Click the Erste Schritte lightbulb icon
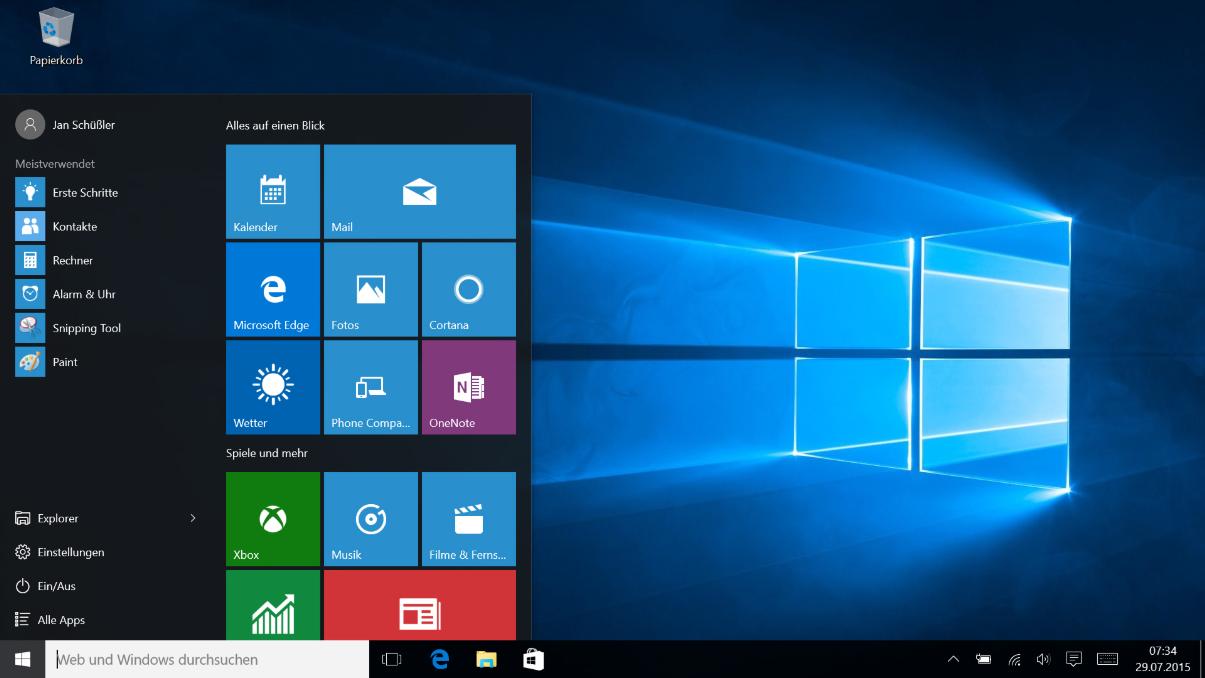 pos(30,192)
